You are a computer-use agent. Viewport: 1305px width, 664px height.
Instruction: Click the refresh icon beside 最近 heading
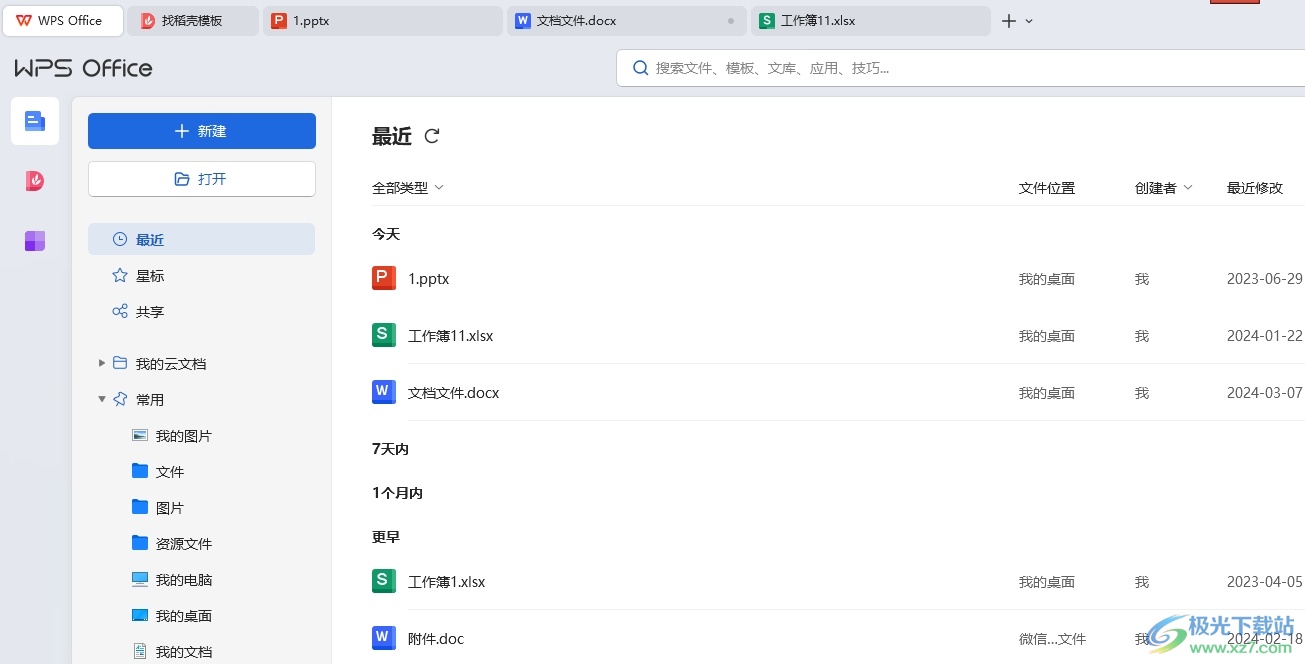(432, 136)
